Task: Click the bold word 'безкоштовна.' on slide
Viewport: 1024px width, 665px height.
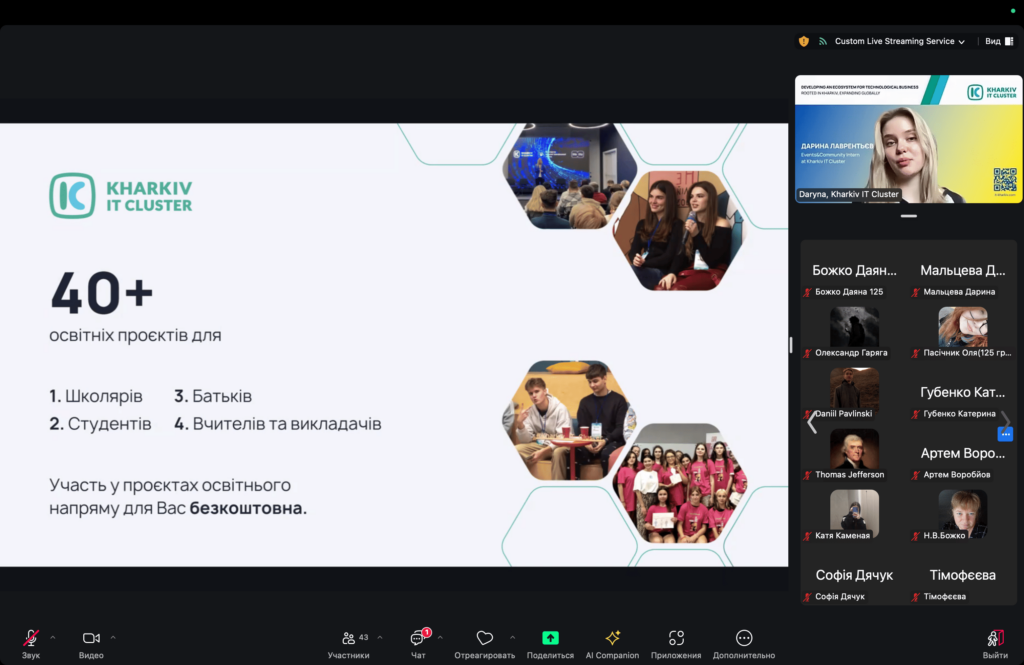Action: 248,508
